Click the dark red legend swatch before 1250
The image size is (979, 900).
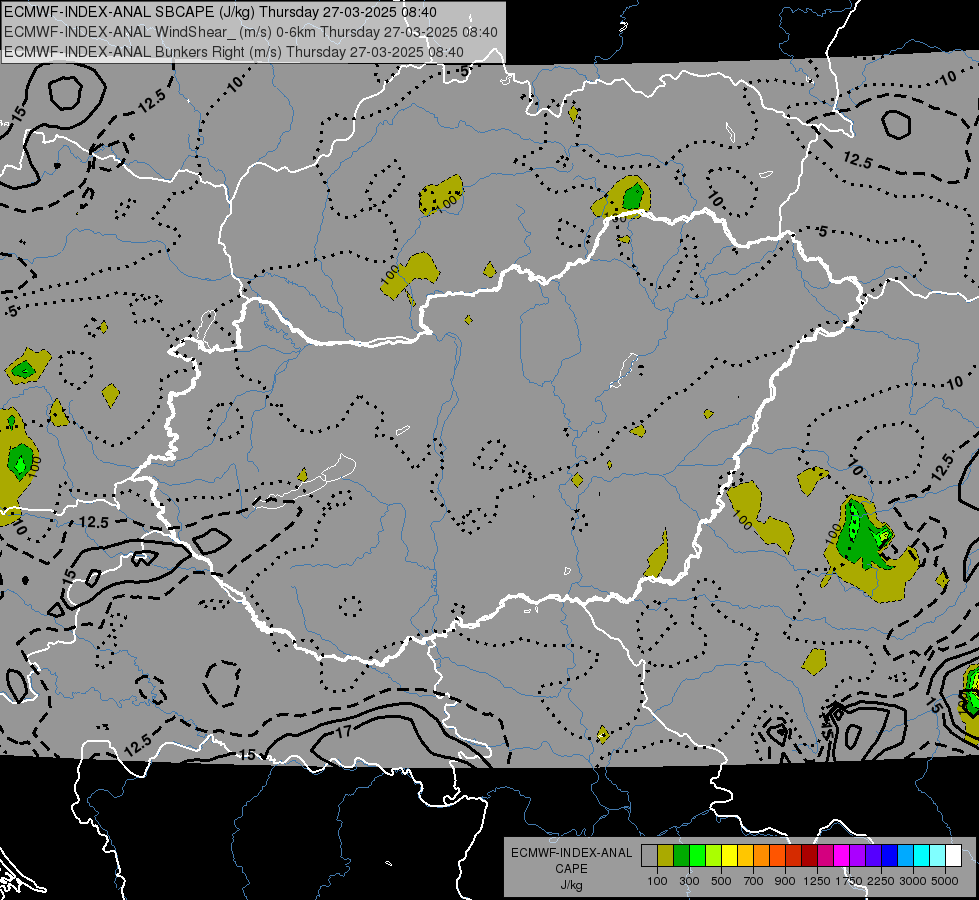click(x=810, y=855)
